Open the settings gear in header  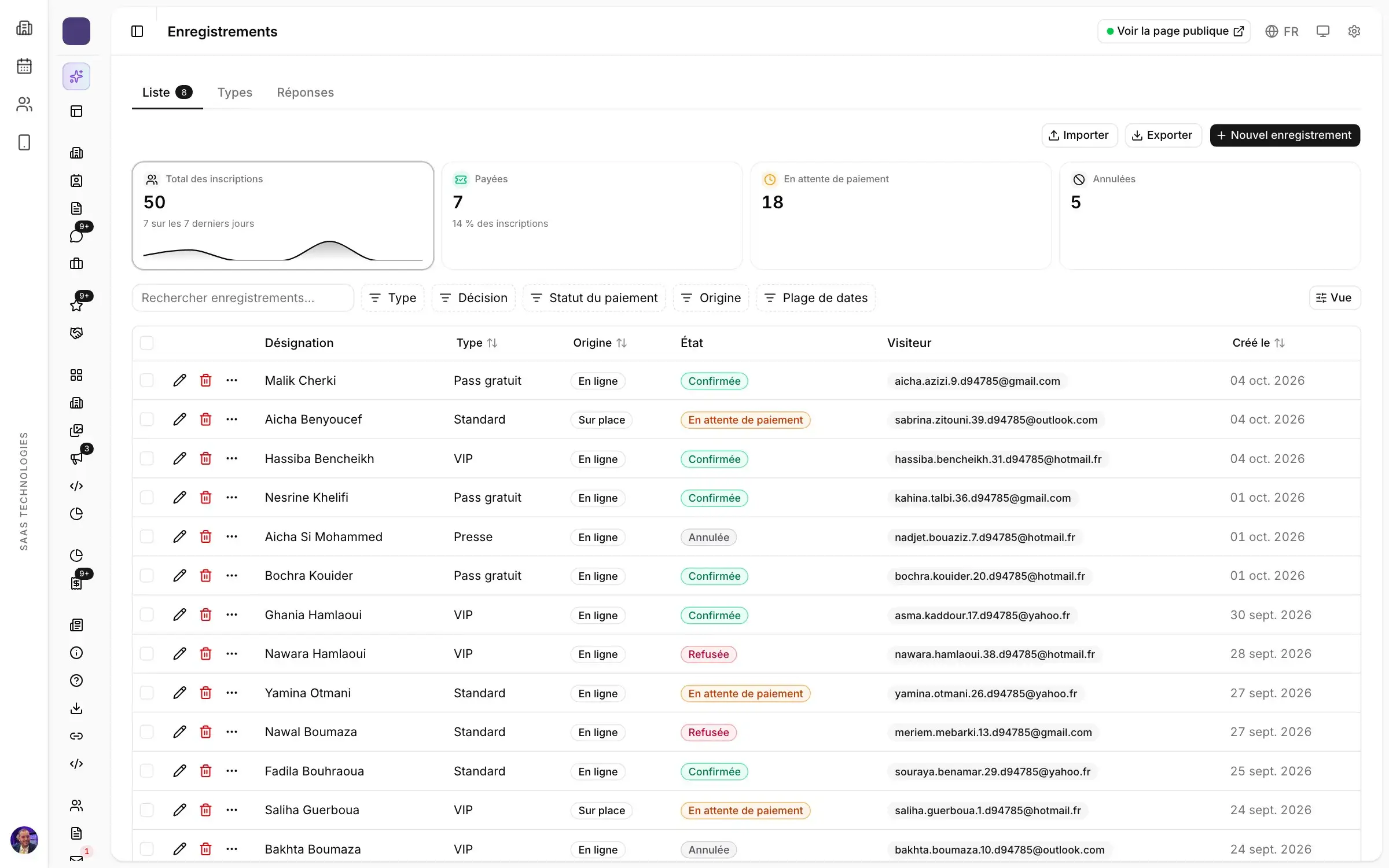pyautogui.click(x=1354, y=31)
